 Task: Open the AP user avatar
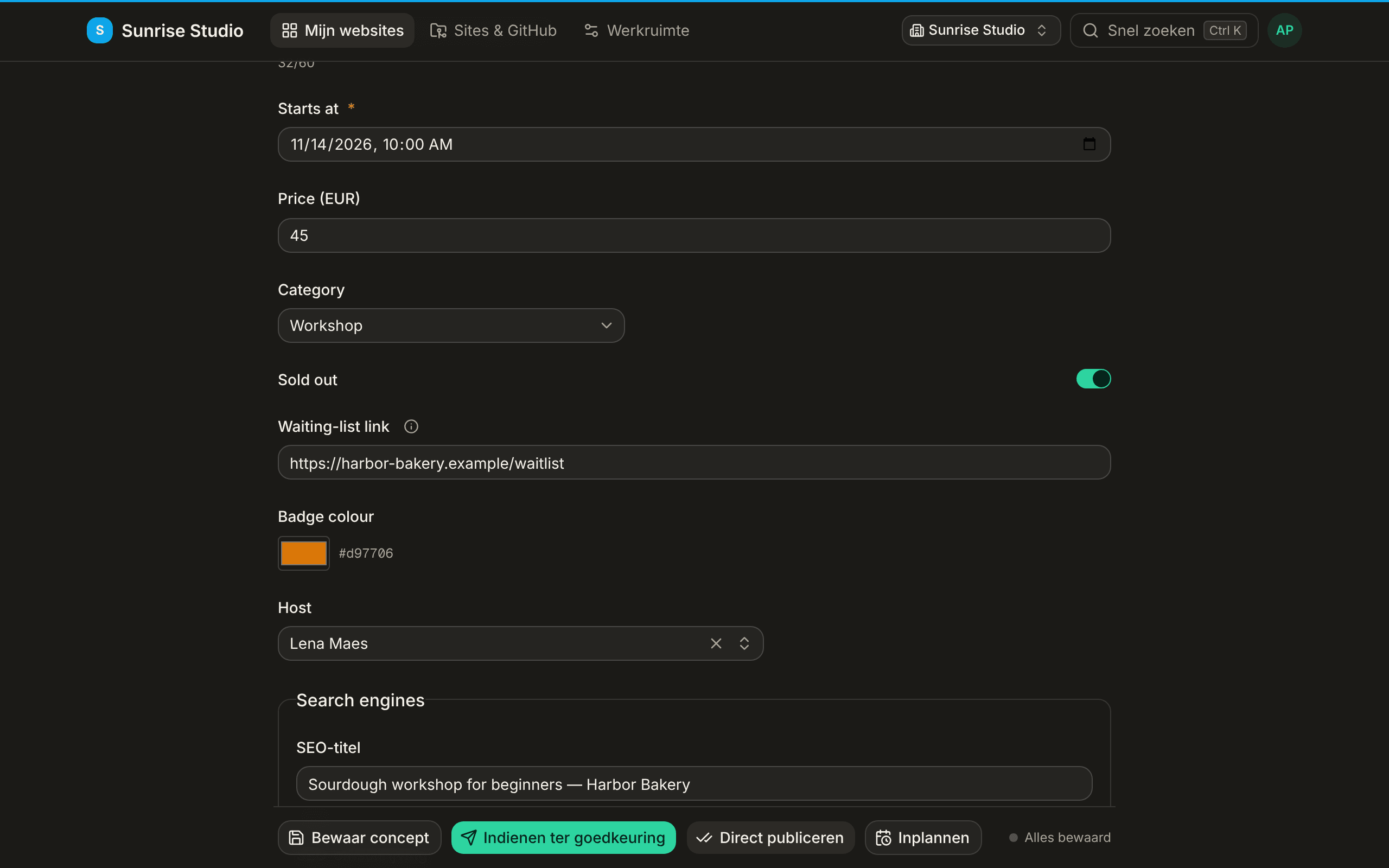(1284, 30)
